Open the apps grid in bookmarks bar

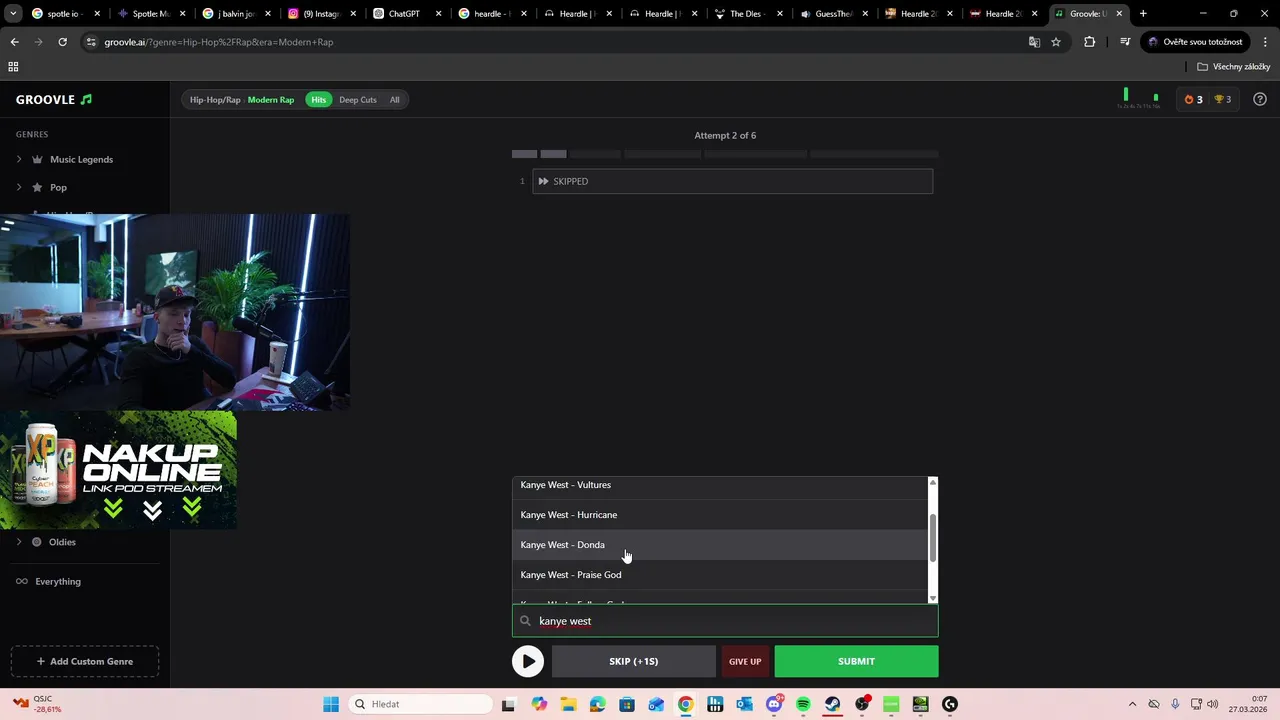13,67
